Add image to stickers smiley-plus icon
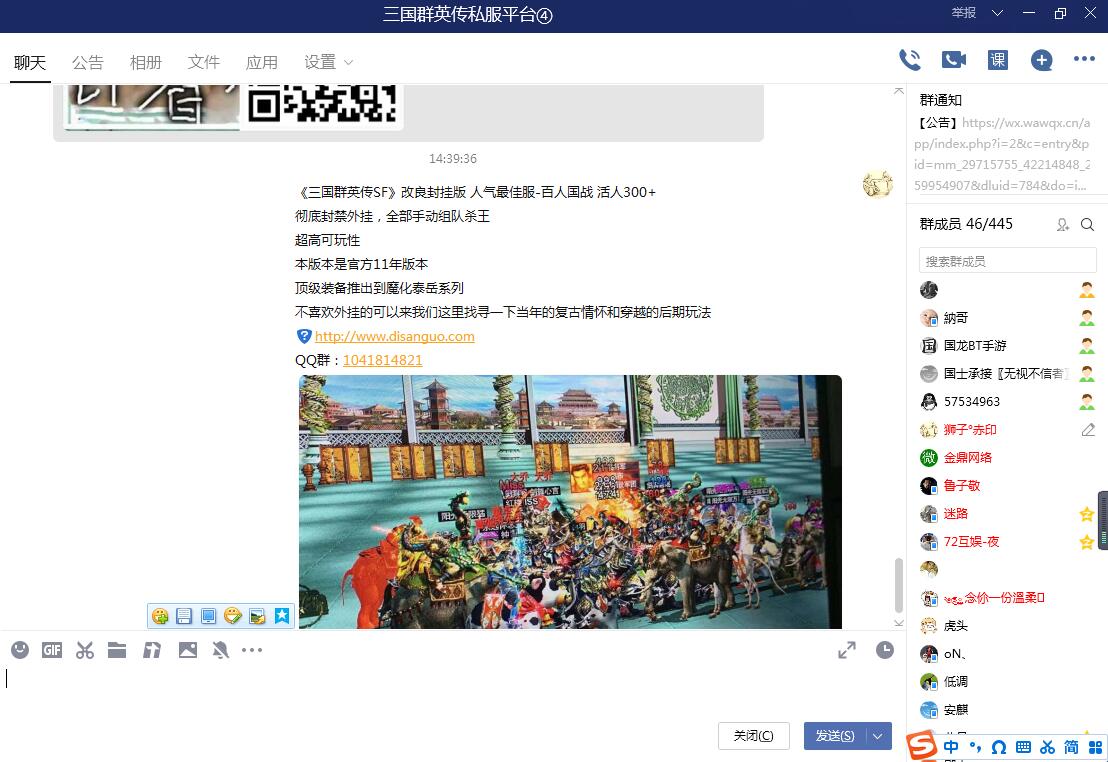Image resolution: width=1108 pixels, height=762 pixels. coord(160,616)
